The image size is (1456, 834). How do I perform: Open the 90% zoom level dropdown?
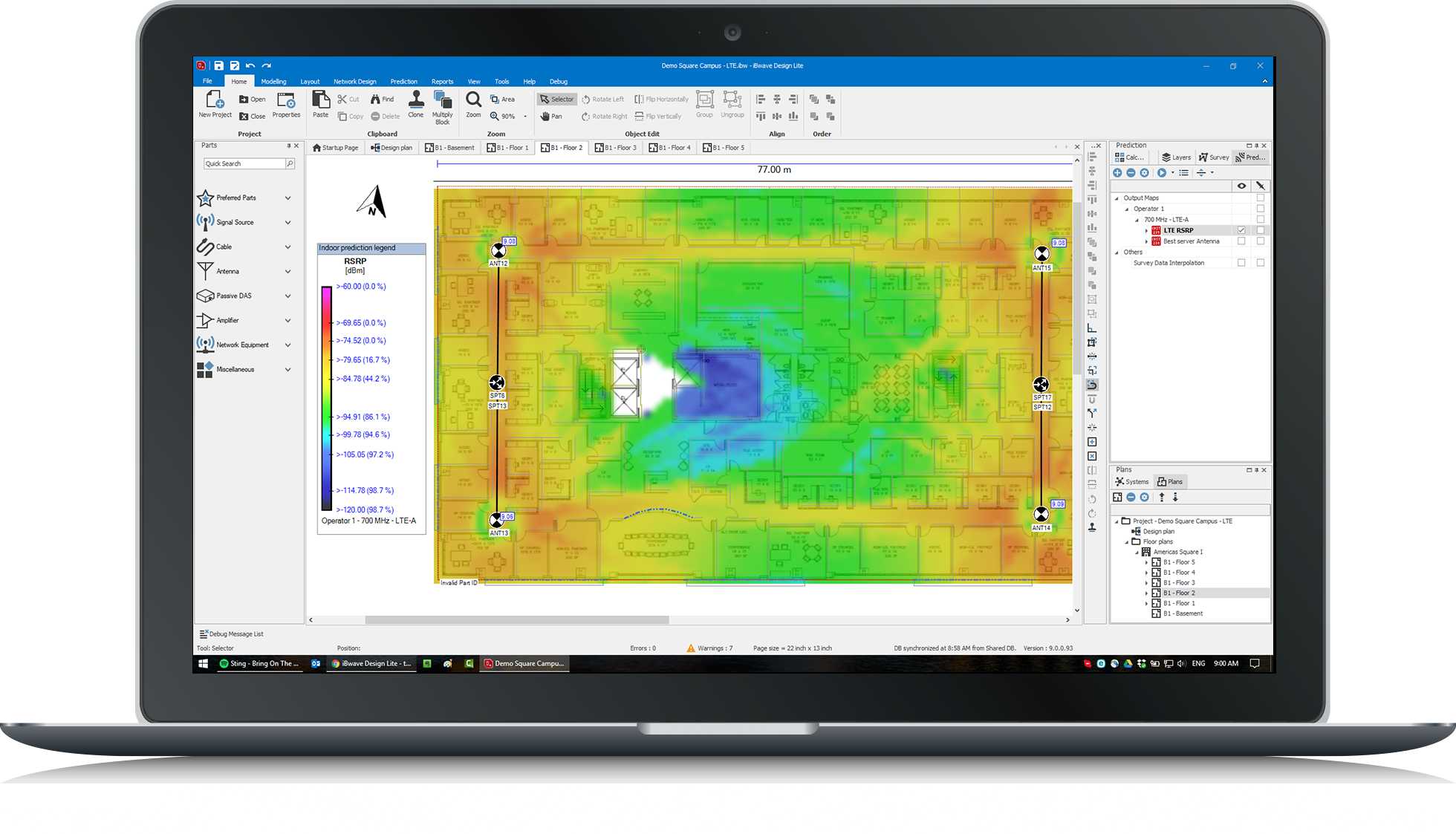[x=524, y=117]
